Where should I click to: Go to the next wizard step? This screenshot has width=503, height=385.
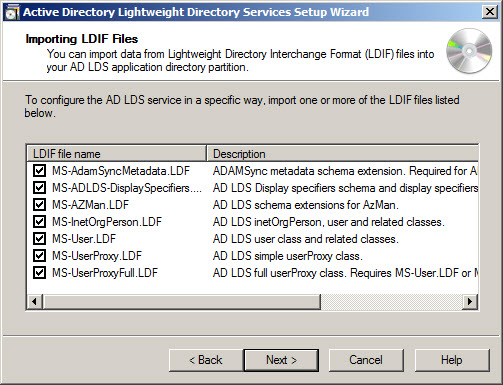[x=281, y=360]
